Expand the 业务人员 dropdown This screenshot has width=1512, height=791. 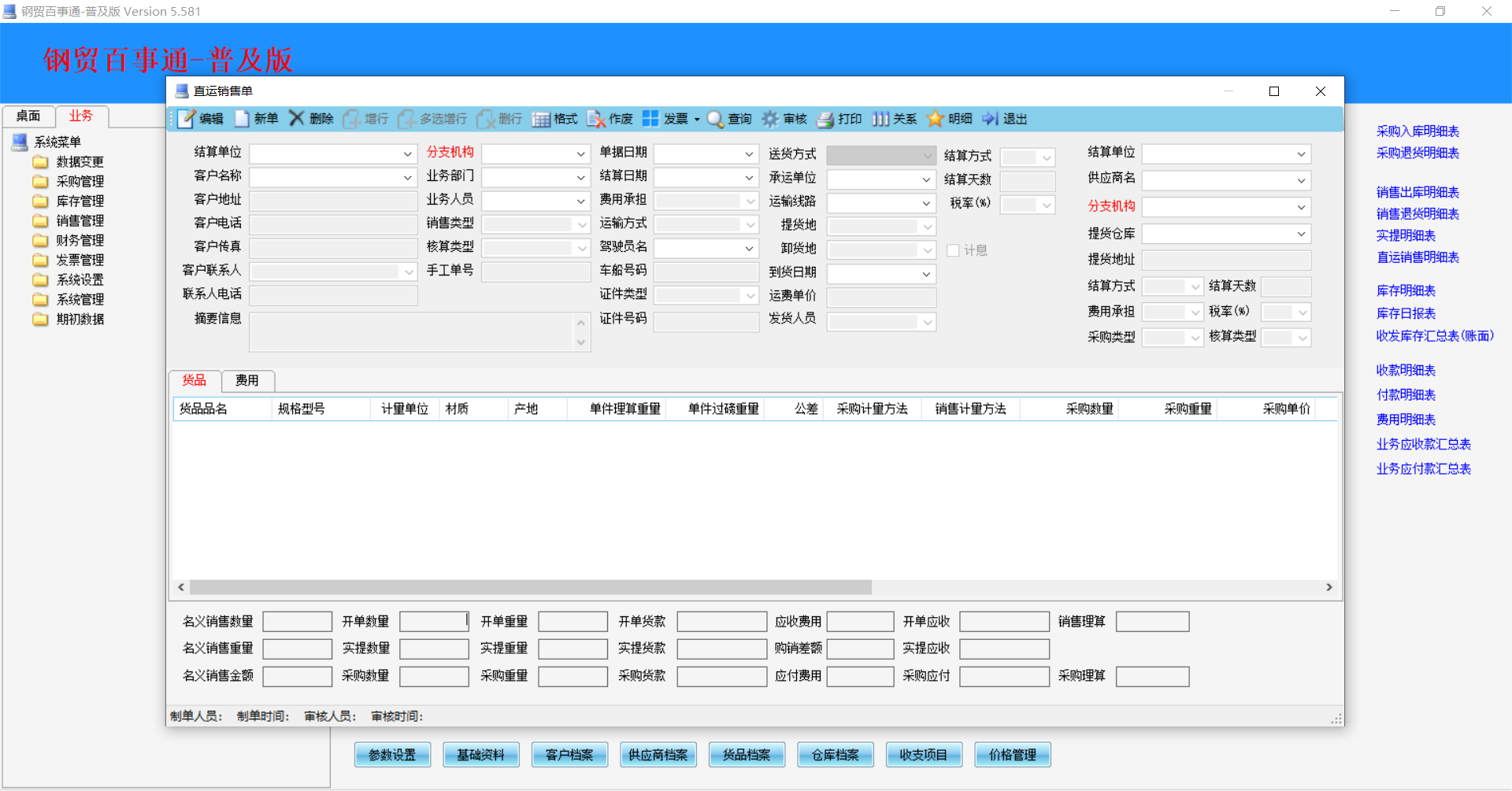(x=580, y=201)
